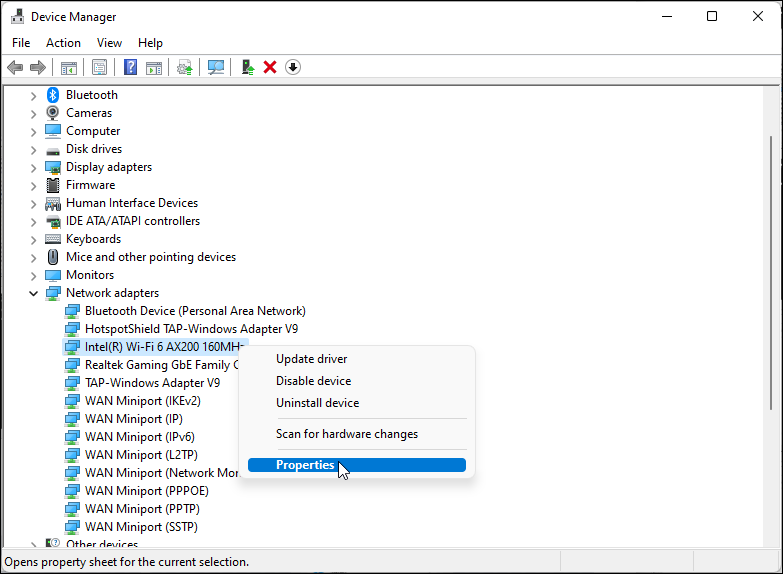This screenshot has height=574, width=783.
Task: Click the Device Manager title bar icon
Action: tap(17, 16)
